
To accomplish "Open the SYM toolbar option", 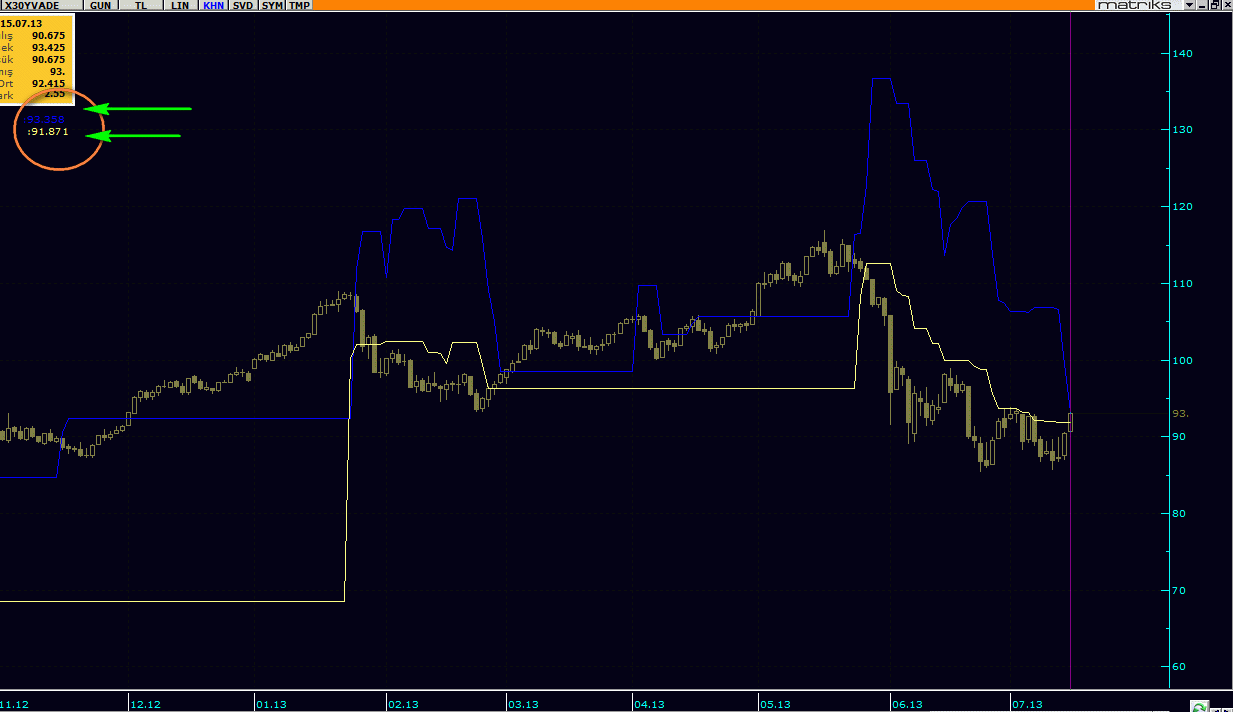I will click(x=271, y=5).
